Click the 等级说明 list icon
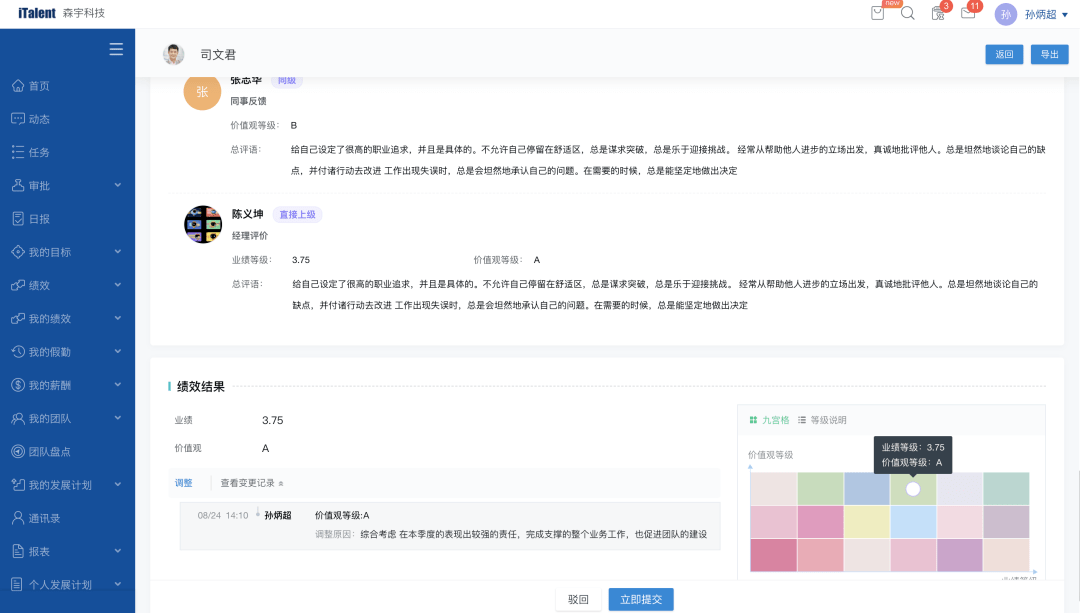The height and width of the screenshot is (613, 1080). 802,420
